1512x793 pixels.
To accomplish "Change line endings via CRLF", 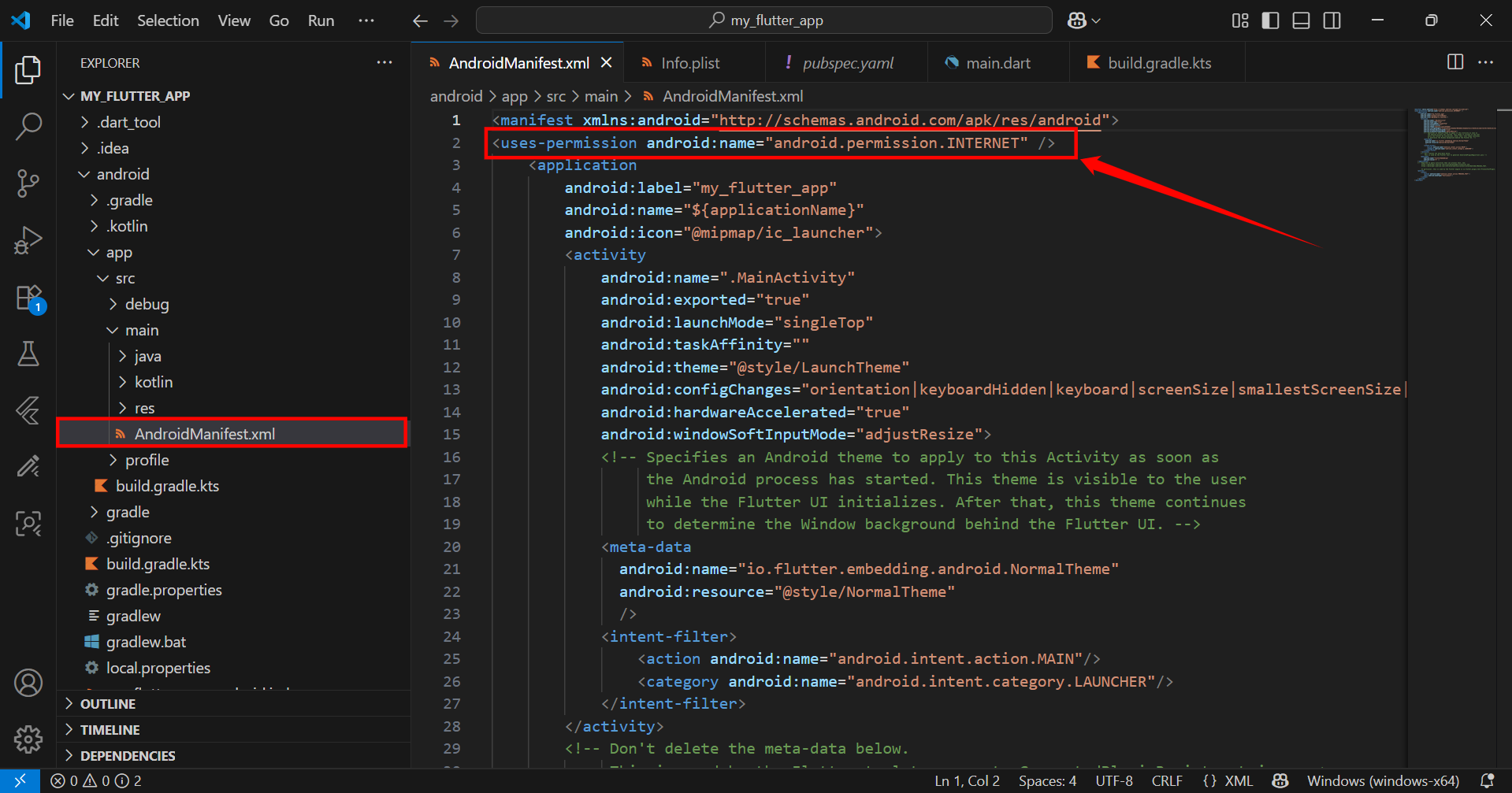I will click(x=1167, y=780).
